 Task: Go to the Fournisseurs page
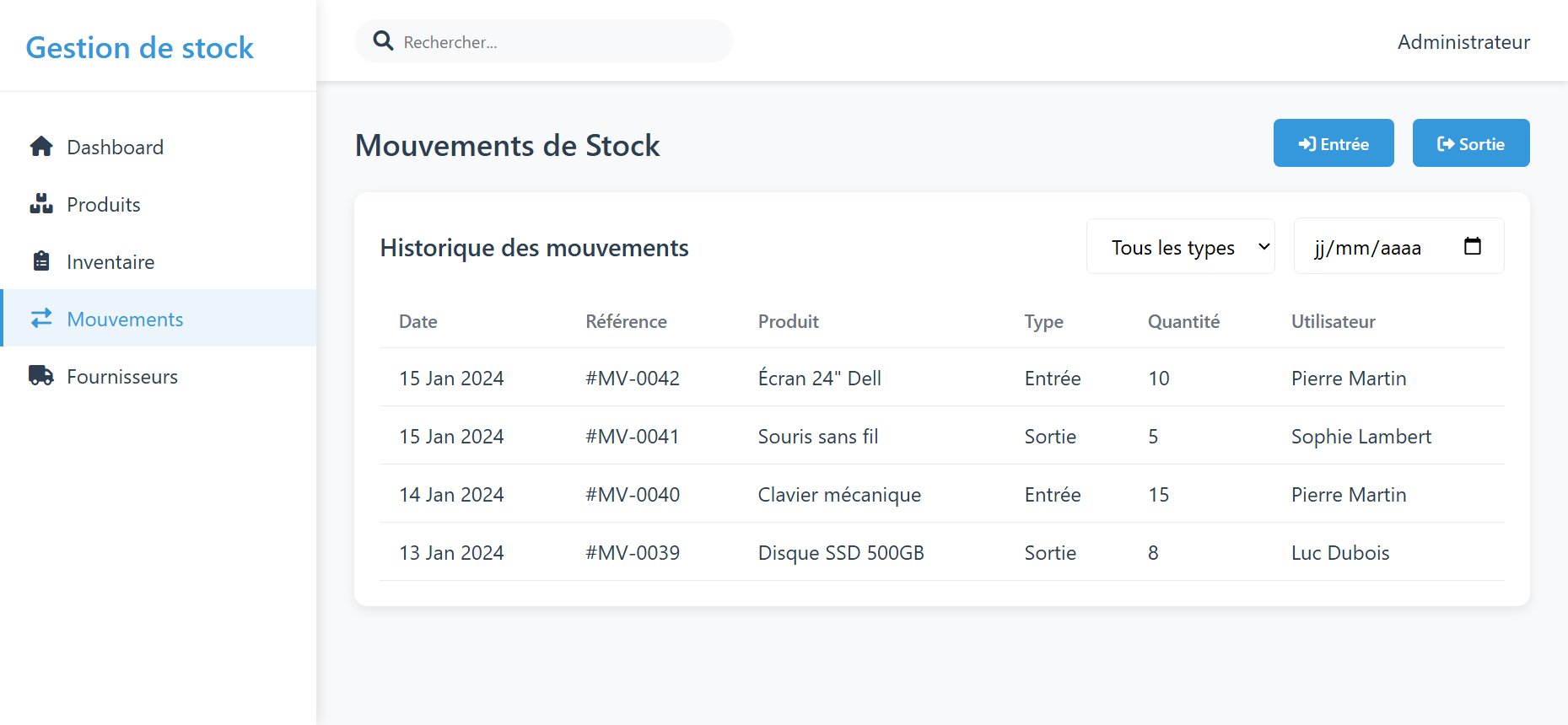coord(122,377)
